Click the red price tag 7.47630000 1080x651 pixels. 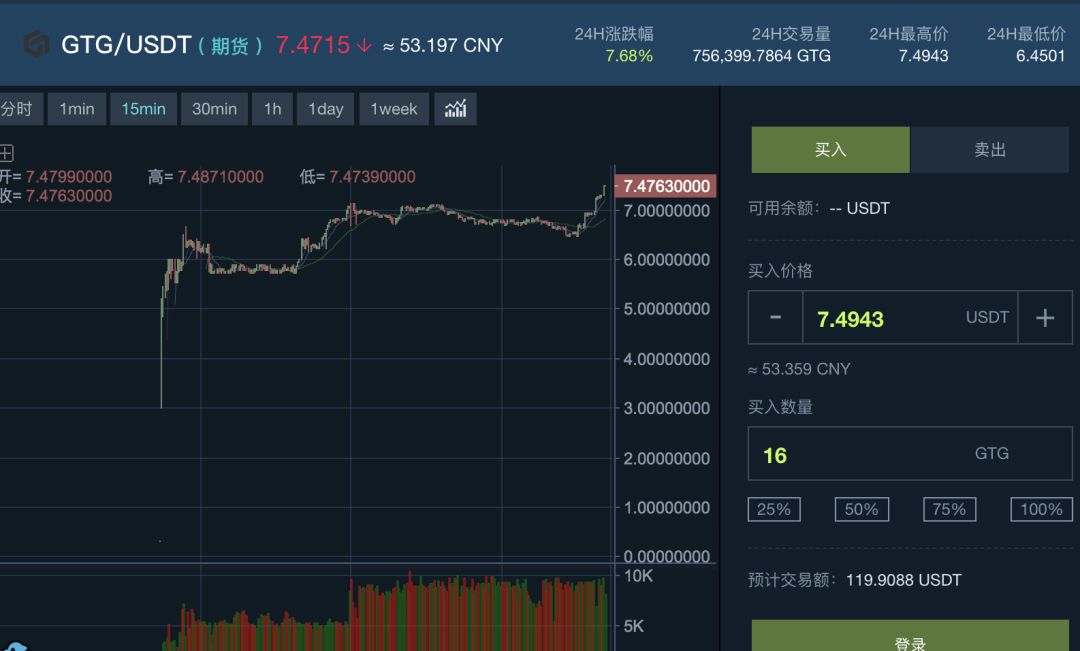tap(665, 186)
